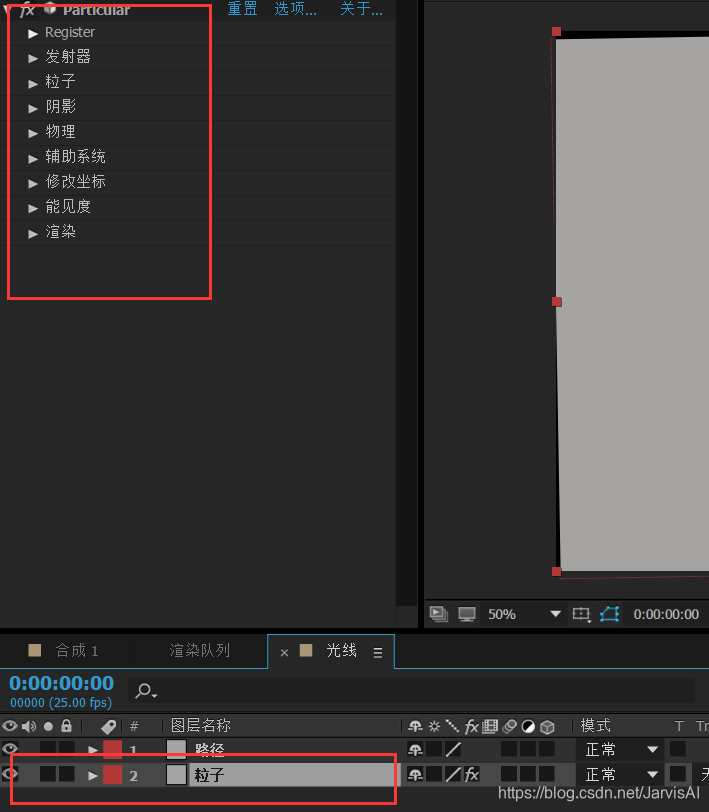
Task: Click the timeline current time 0:00:00:00
Action: pos(62,683)
